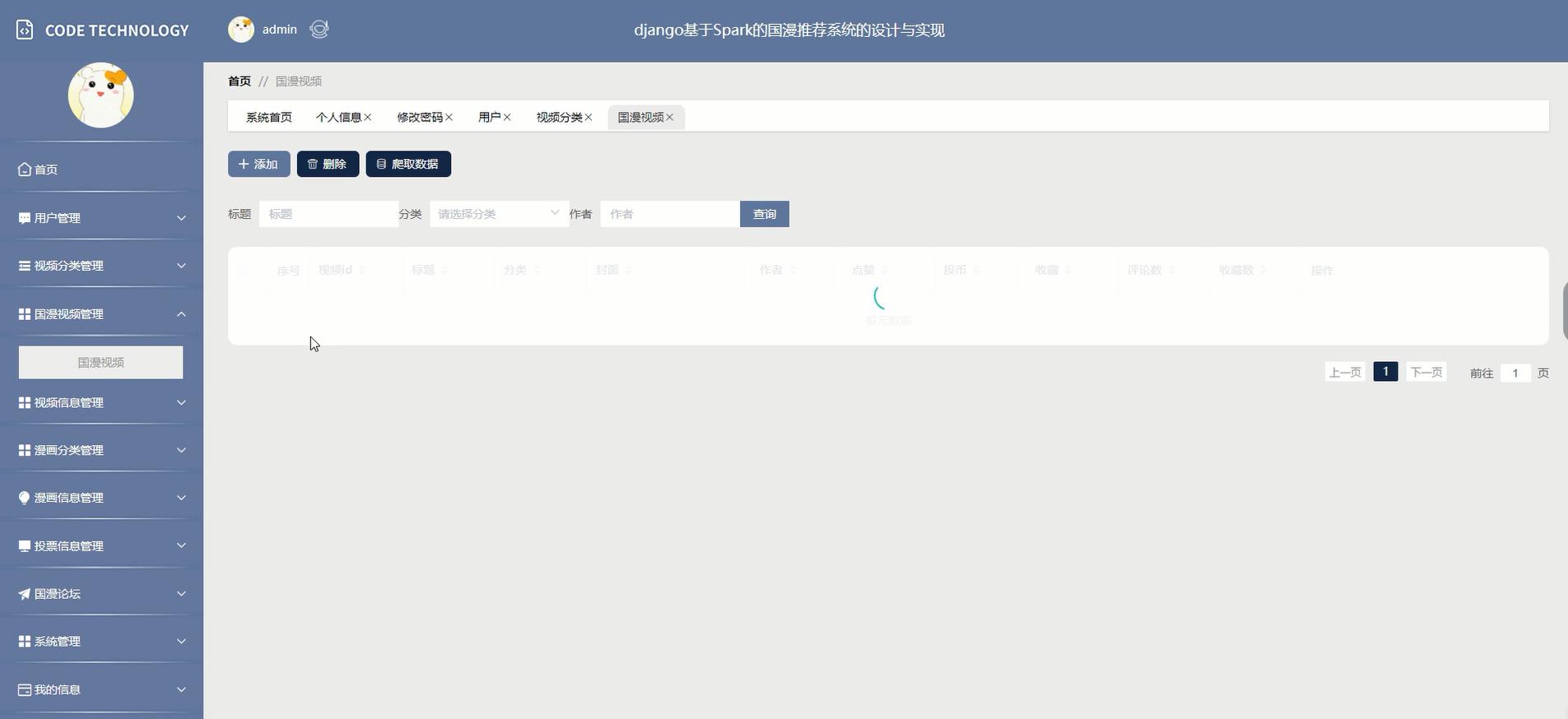
Task: Click the admin username text
Action: coord(280,30)
